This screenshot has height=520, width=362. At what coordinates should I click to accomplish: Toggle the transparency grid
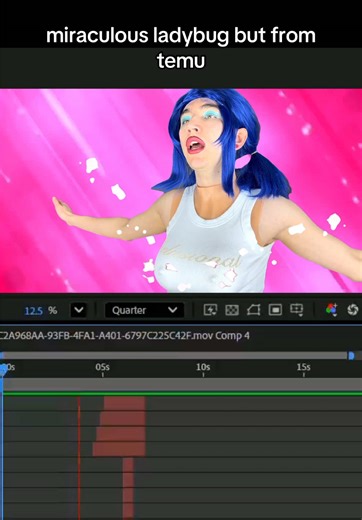(232, 310)
